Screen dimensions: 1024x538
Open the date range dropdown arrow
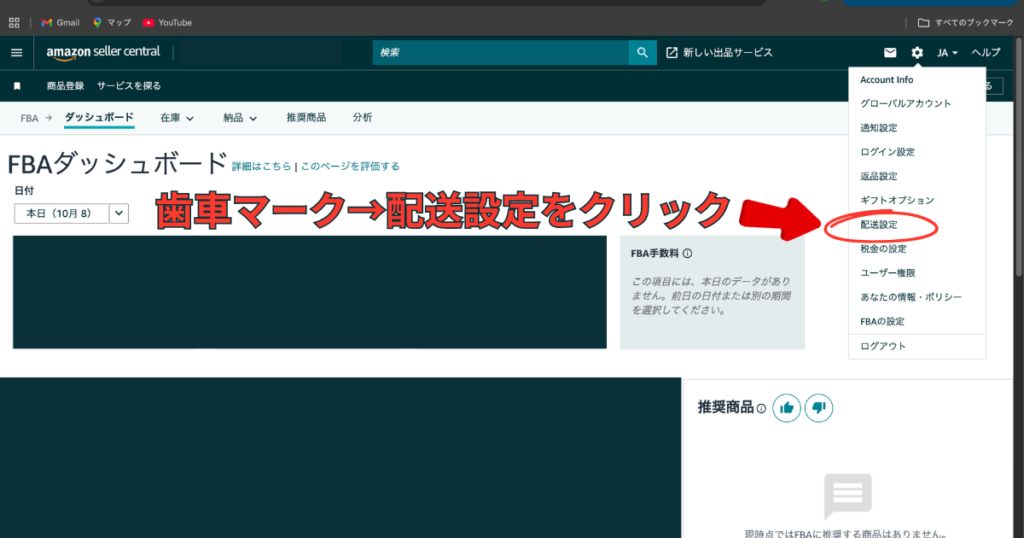[x=119, y=213]
